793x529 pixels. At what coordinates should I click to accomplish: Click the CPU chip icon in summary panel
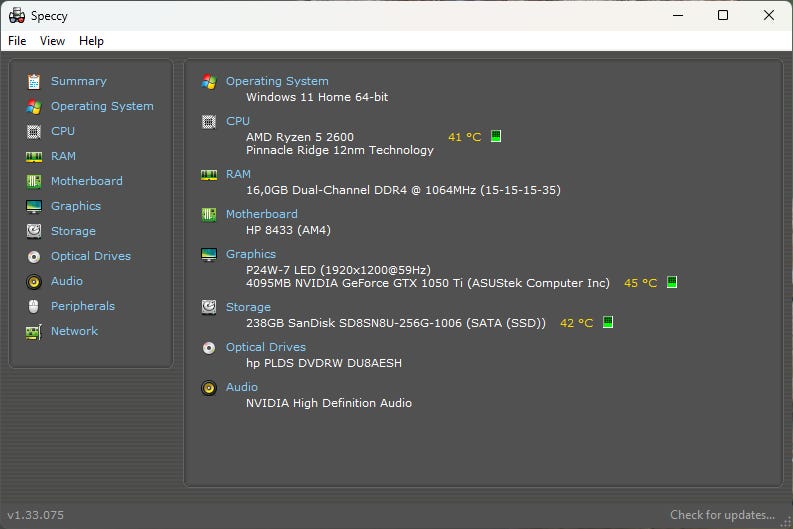tap(209, 121)
